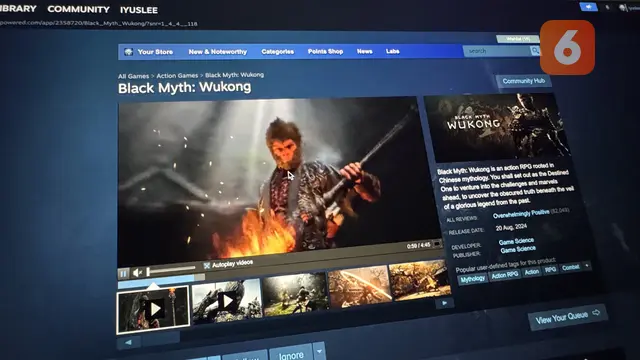The width and height of the screenshot is (640, 360).
Task: Open the Community Hub
Action: [524, 81]
